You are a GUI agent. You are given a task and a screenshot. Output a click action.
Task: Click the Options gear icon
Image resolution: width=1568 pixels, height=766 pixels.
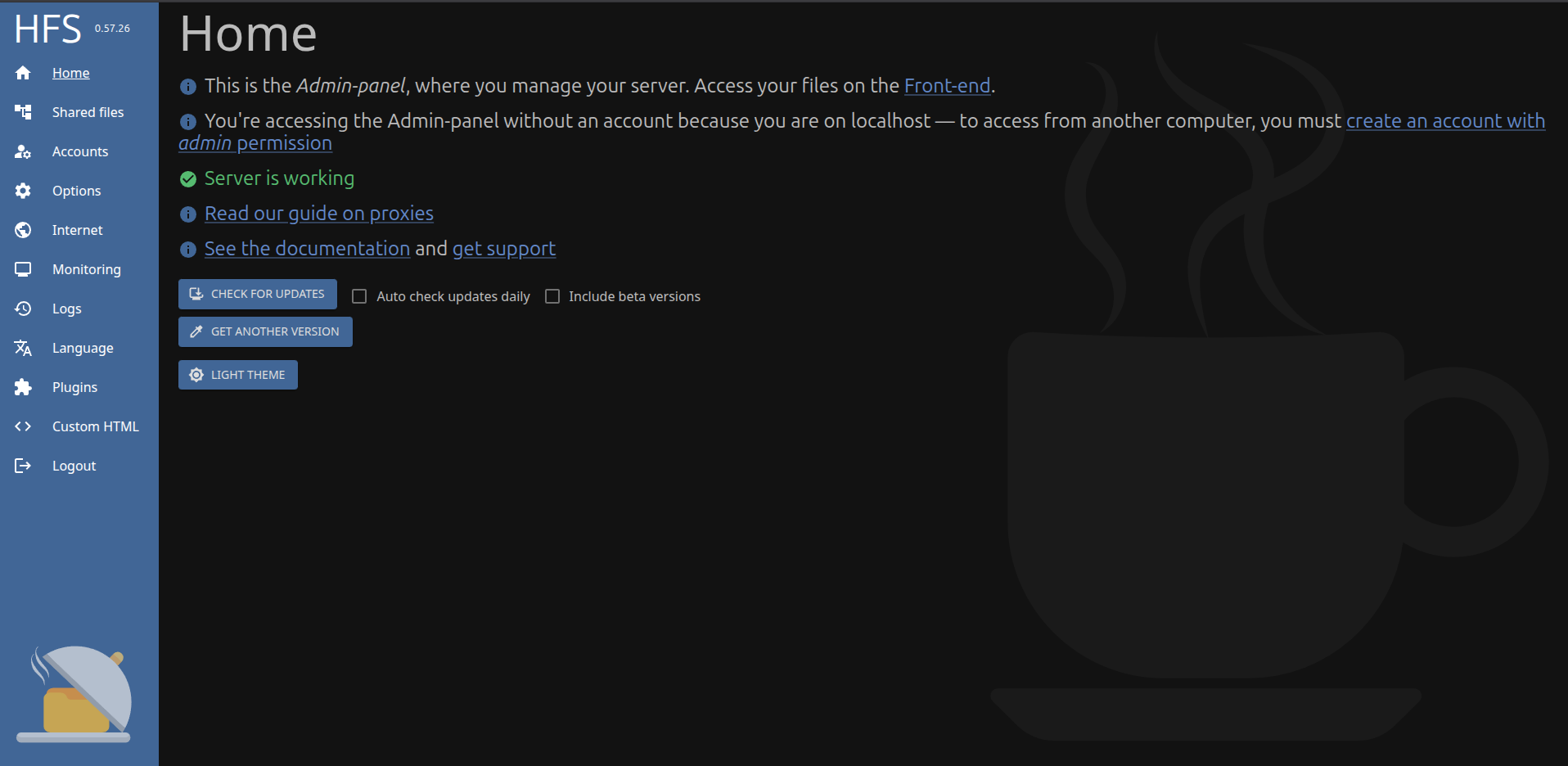click(x=23, y=191)
